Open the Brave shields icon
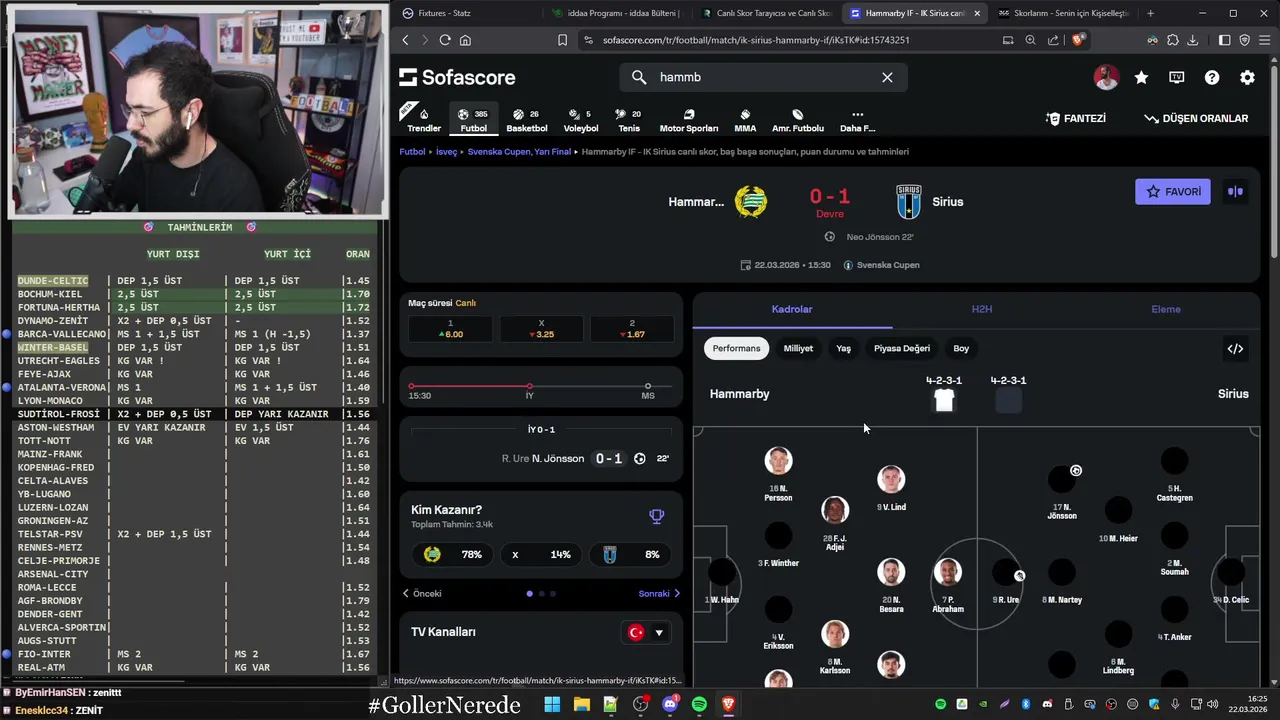1280x720 pixels. pyautogui.click(x=1077, y=40)
